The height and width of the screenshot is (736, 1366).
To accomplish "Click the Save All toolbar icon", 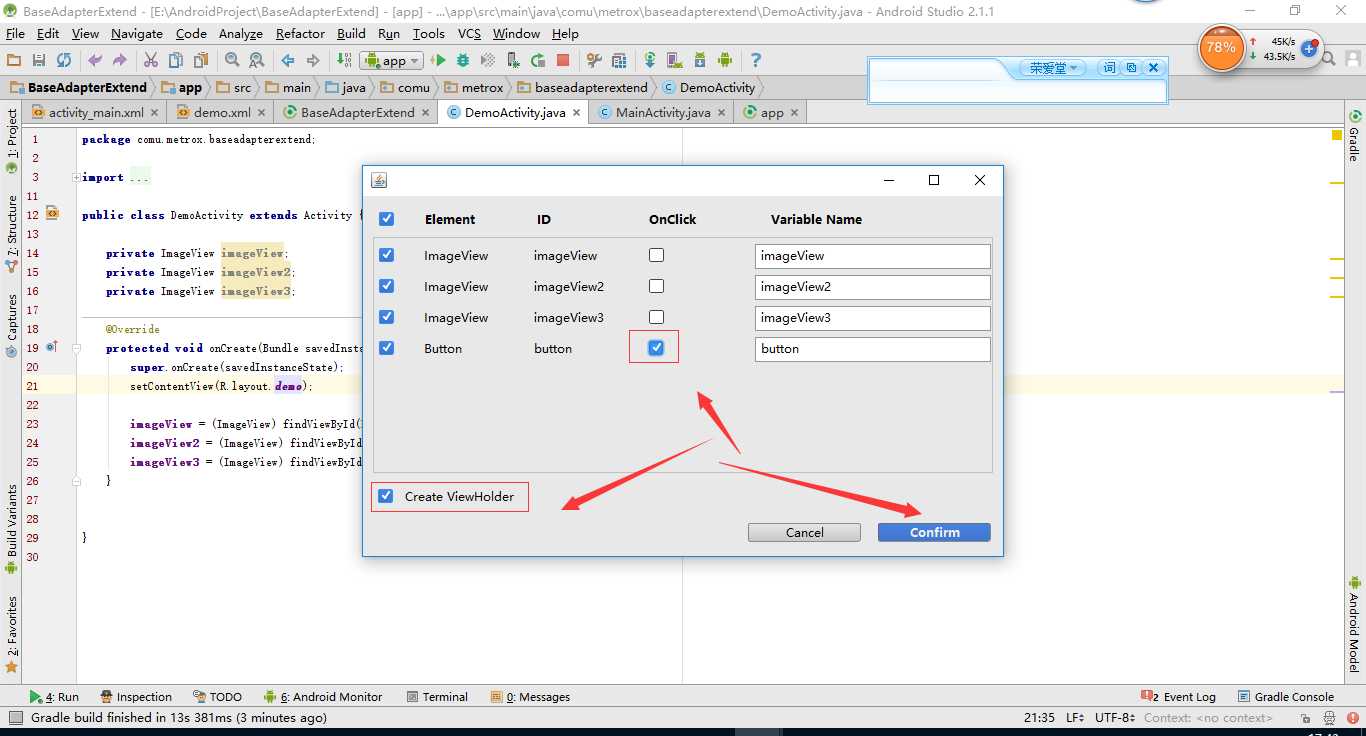I will pos(39,60).
